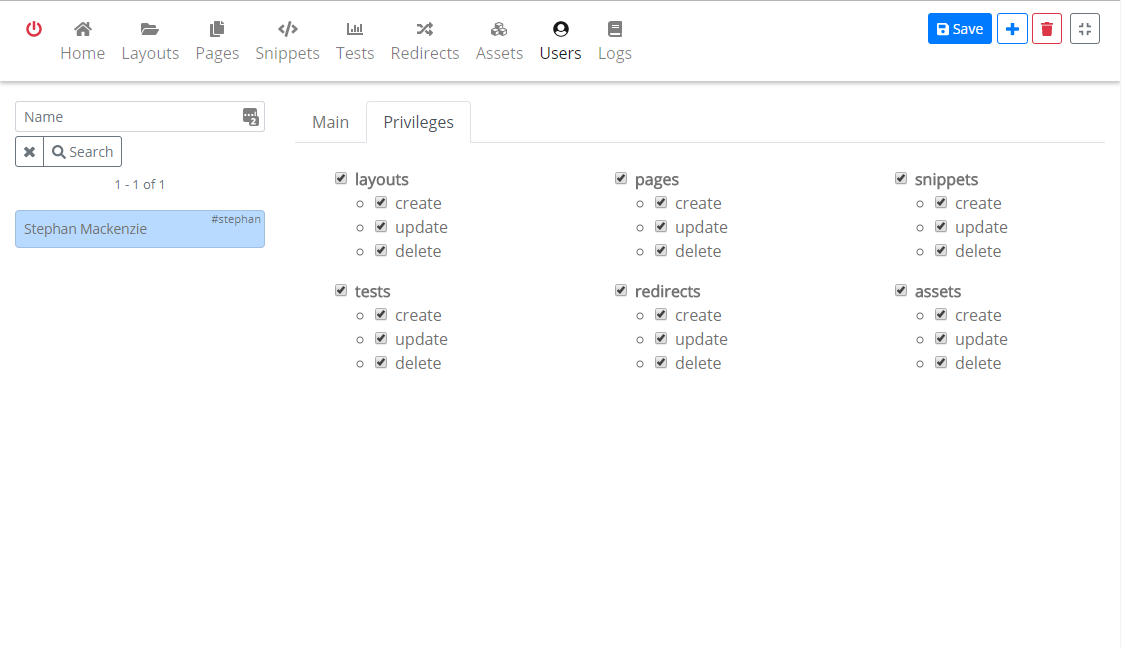Open the Tests chart section
The height and width of the screenshot is (648, 1121).
tap(355, 41)
